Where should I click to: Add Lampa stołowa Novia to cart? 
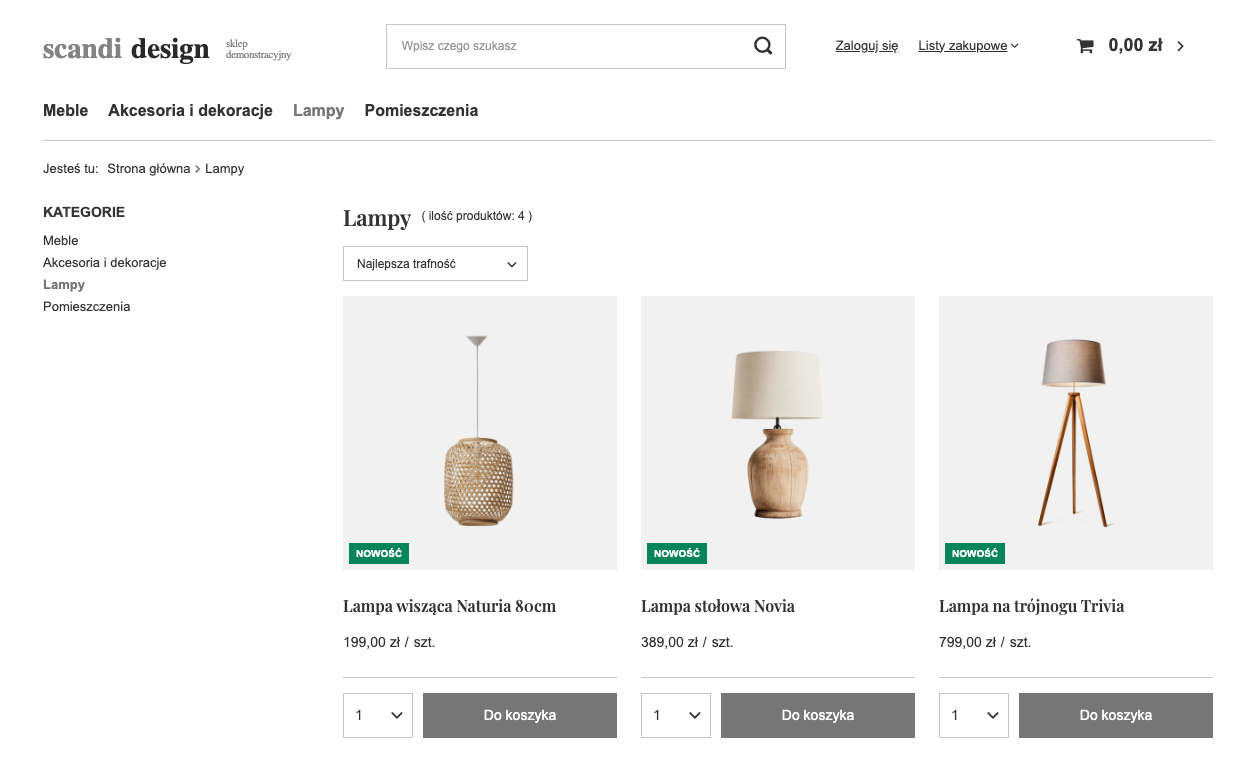pyautogui.click(x=818, y=715)
